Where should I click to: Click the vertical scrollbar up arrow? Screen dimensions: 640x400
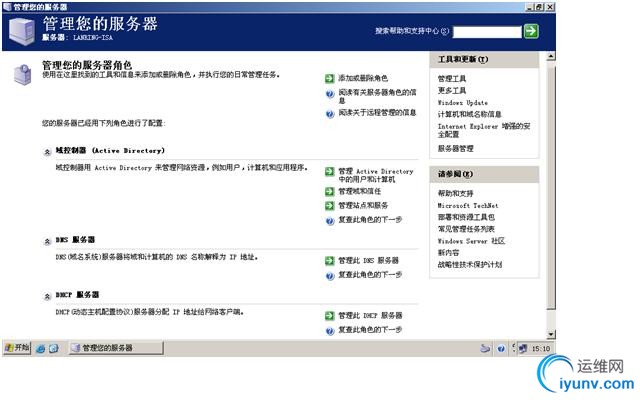click(x=551, y=56)
